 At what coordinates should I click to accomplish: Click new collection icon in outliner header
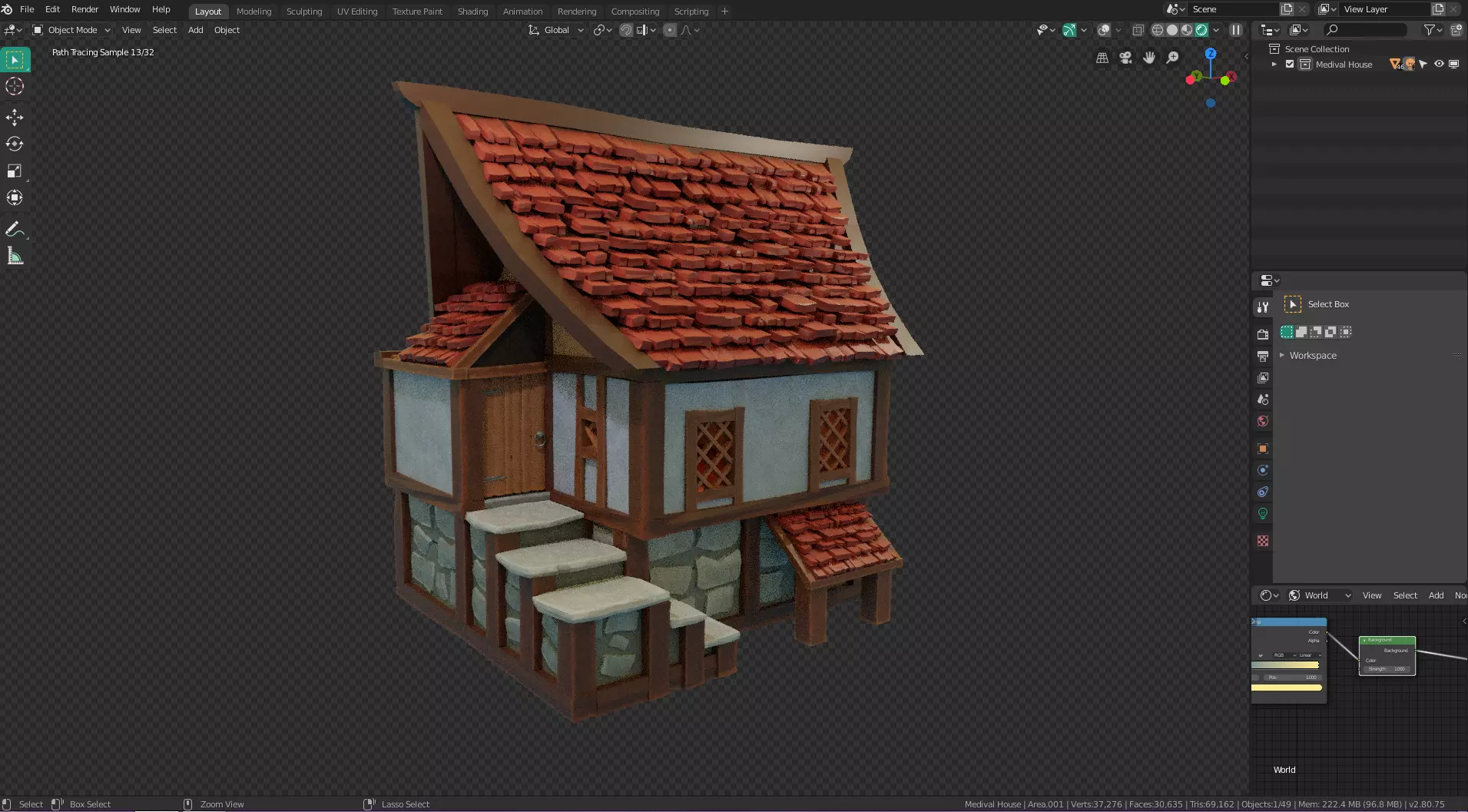1456,30
